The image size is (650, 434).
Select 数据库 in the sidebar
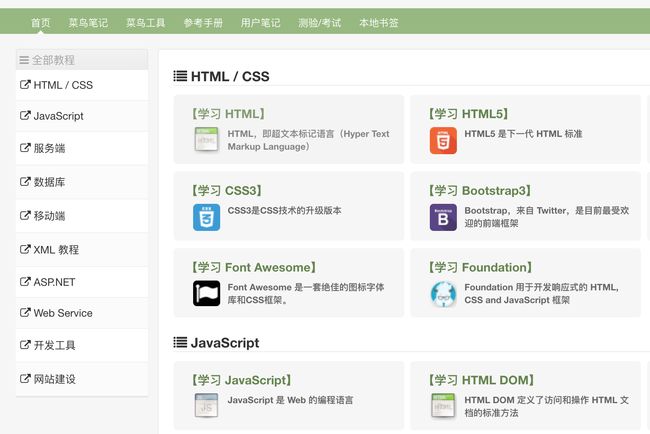[82, 182]
